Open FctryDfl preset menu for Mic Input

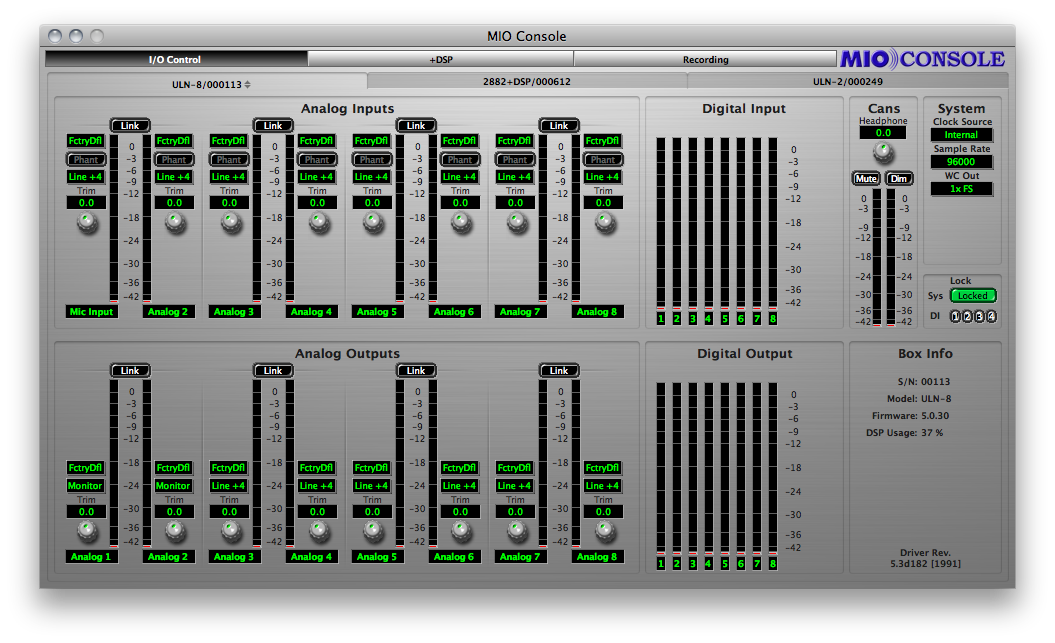85,141
